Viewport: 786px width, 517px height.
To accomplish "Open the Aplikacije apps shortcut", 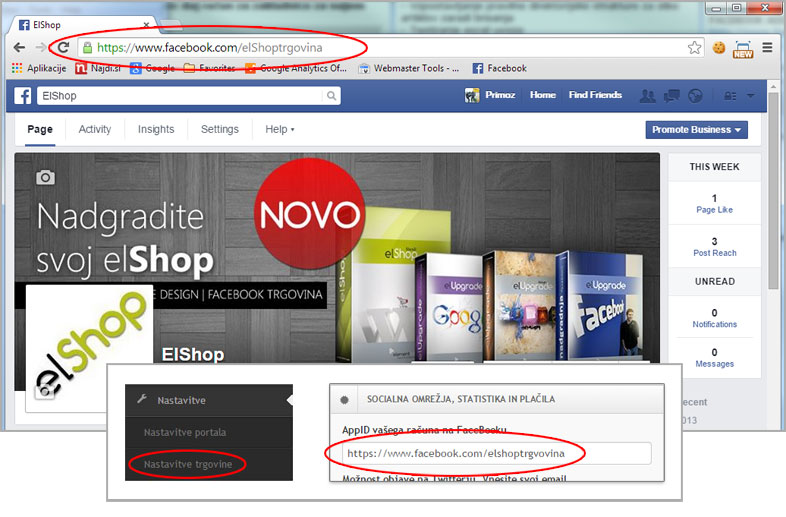I will (39, 68).
